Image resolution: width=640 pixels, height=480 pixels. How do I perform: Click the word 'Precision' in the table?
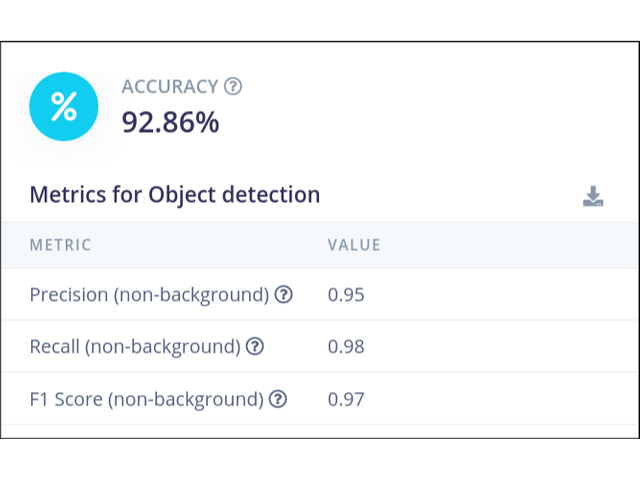[x=68, y=295]
